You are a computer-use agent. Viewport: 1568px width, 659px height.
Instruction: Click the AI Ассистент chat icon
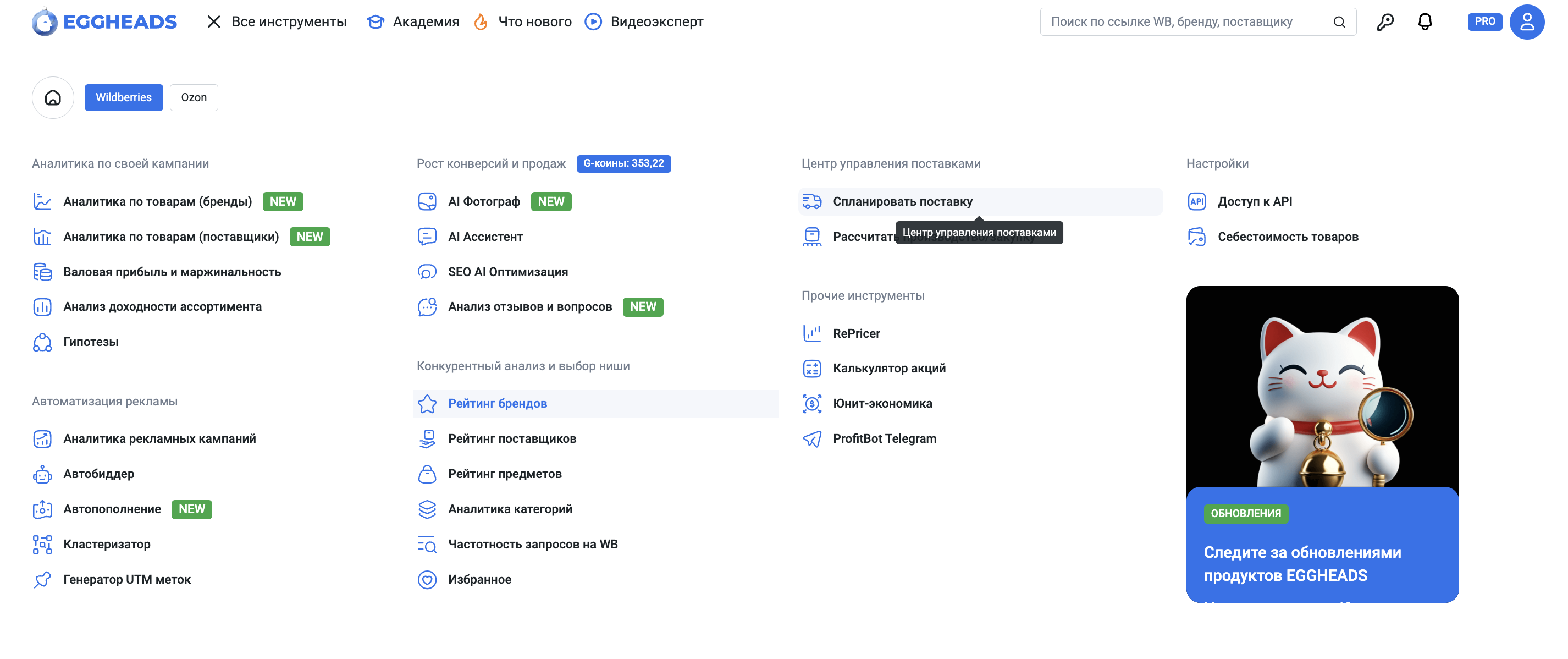[x=427, y=237]
